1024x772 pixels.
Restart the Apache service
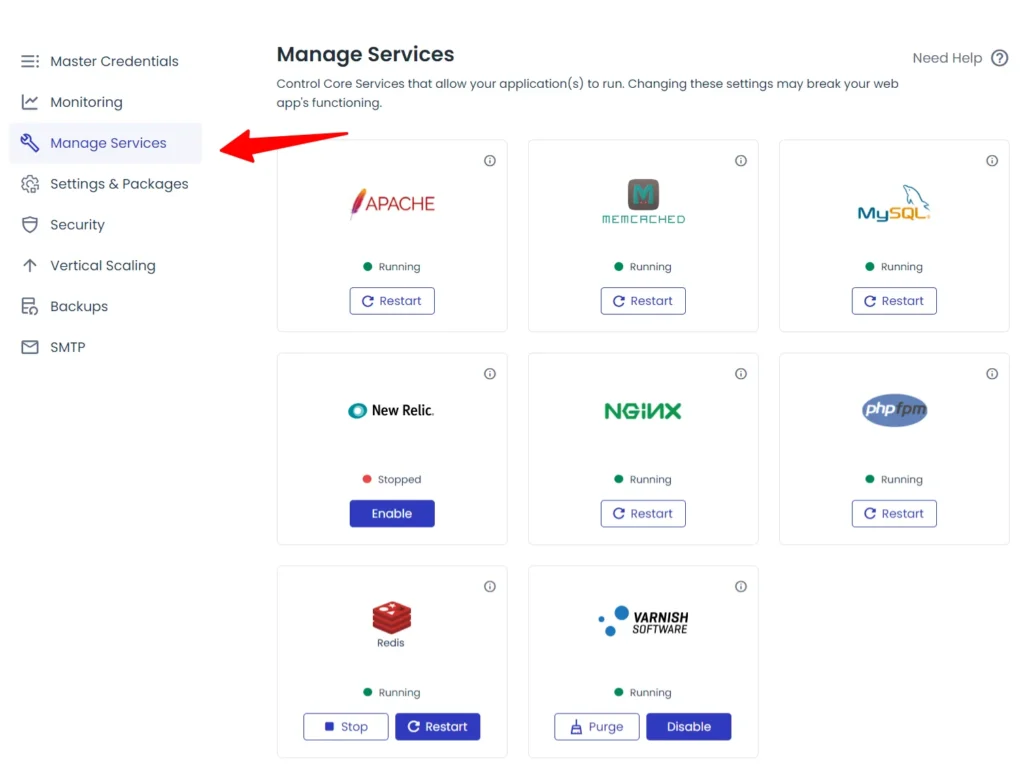[x=391, y=300]
